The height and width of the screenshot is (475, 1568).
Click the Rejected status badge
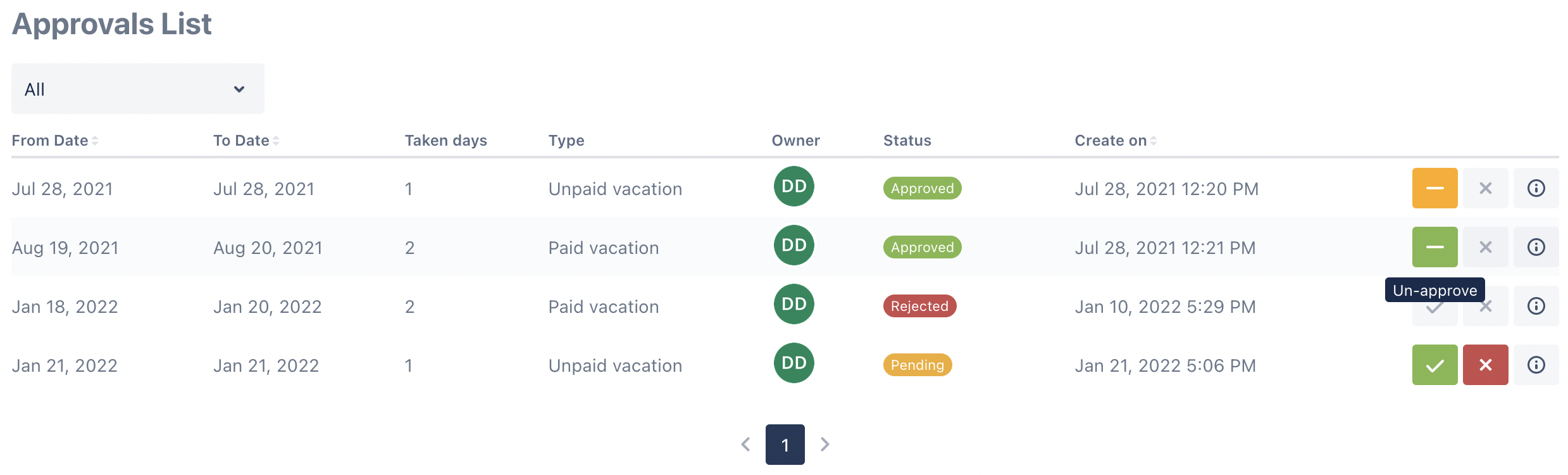pos(919,306)
